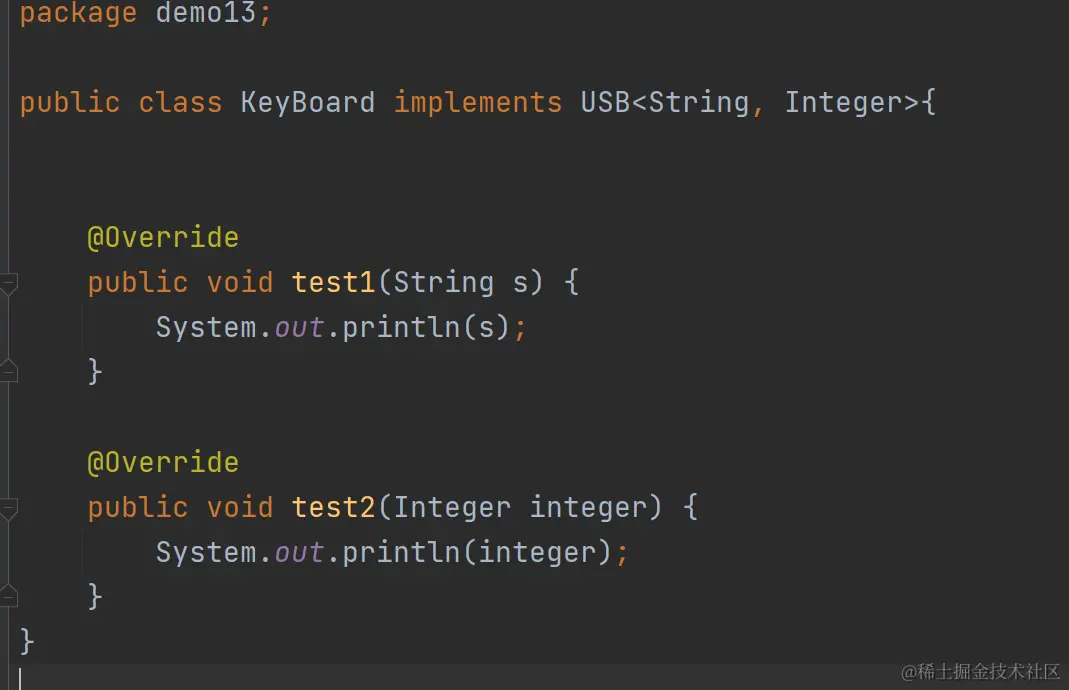Click the KeyBoard class name
This screenshot has height=690, width=1069.
[x=308, y=102]
